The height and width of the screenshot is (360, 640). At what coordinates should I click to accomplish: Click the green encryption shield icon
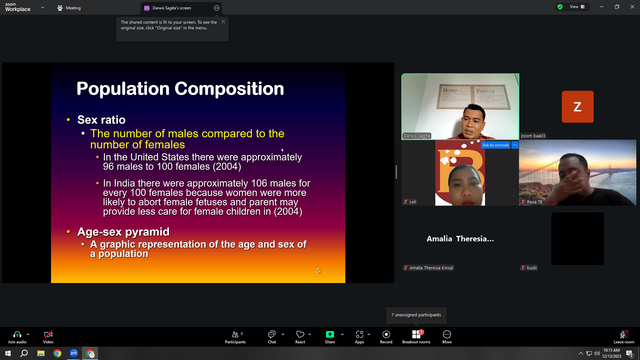(560, 7)
